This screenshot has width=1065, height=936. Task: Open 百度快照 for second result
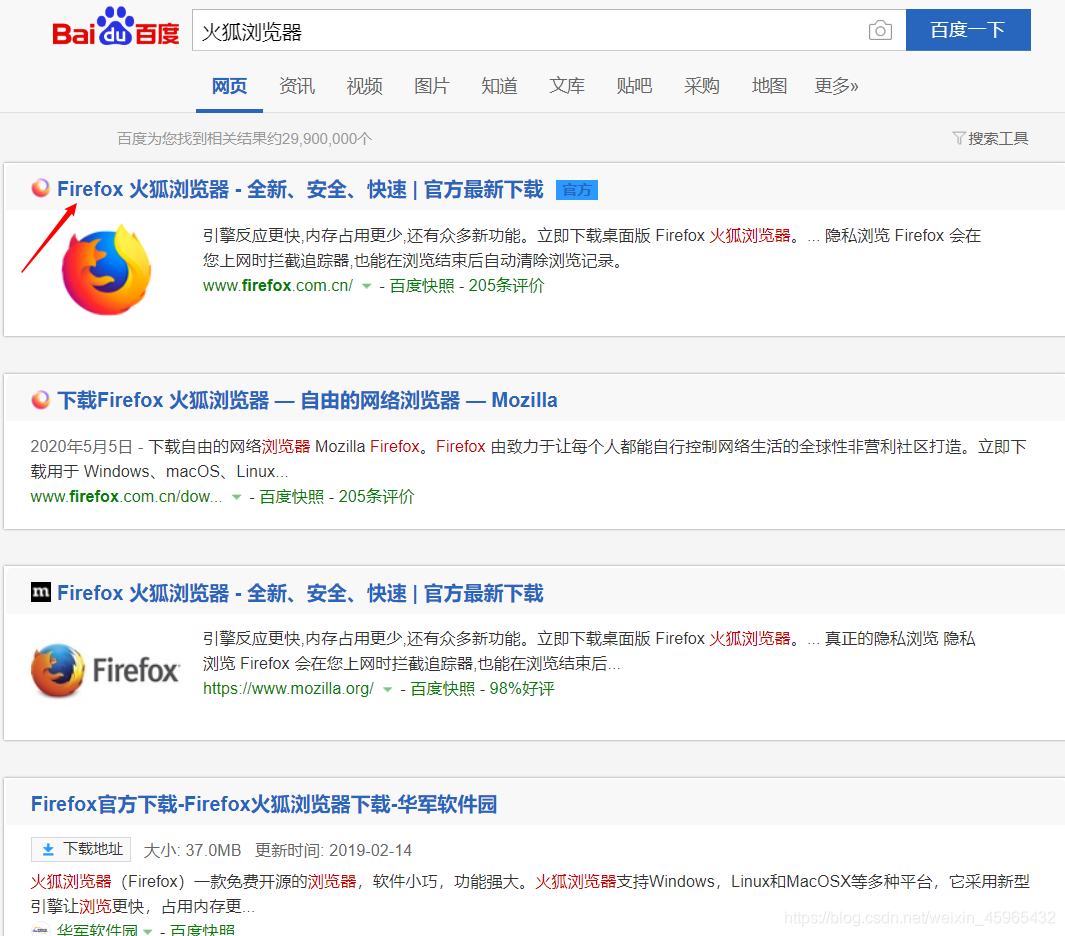291,497
